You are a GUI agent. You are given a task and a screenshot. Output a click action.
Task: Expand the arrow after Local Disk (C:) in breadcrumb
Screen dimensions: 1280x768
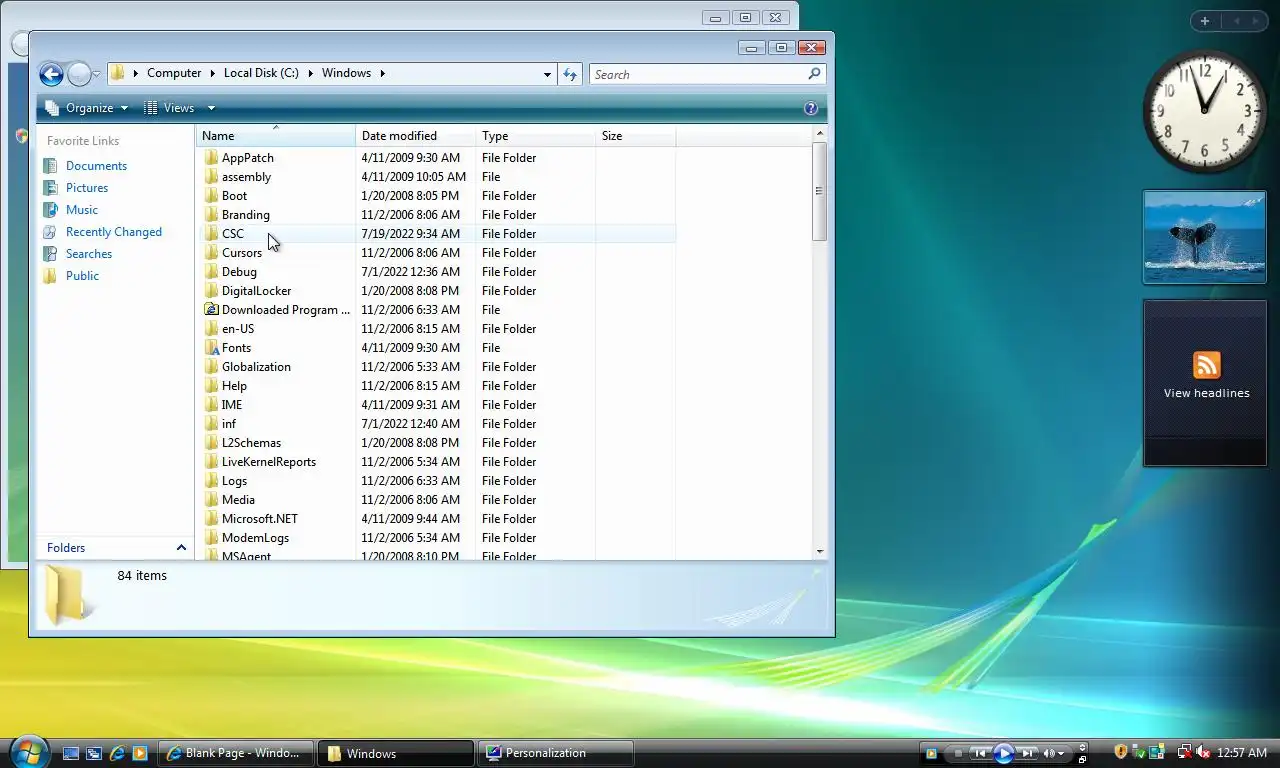tap(310, 73)
